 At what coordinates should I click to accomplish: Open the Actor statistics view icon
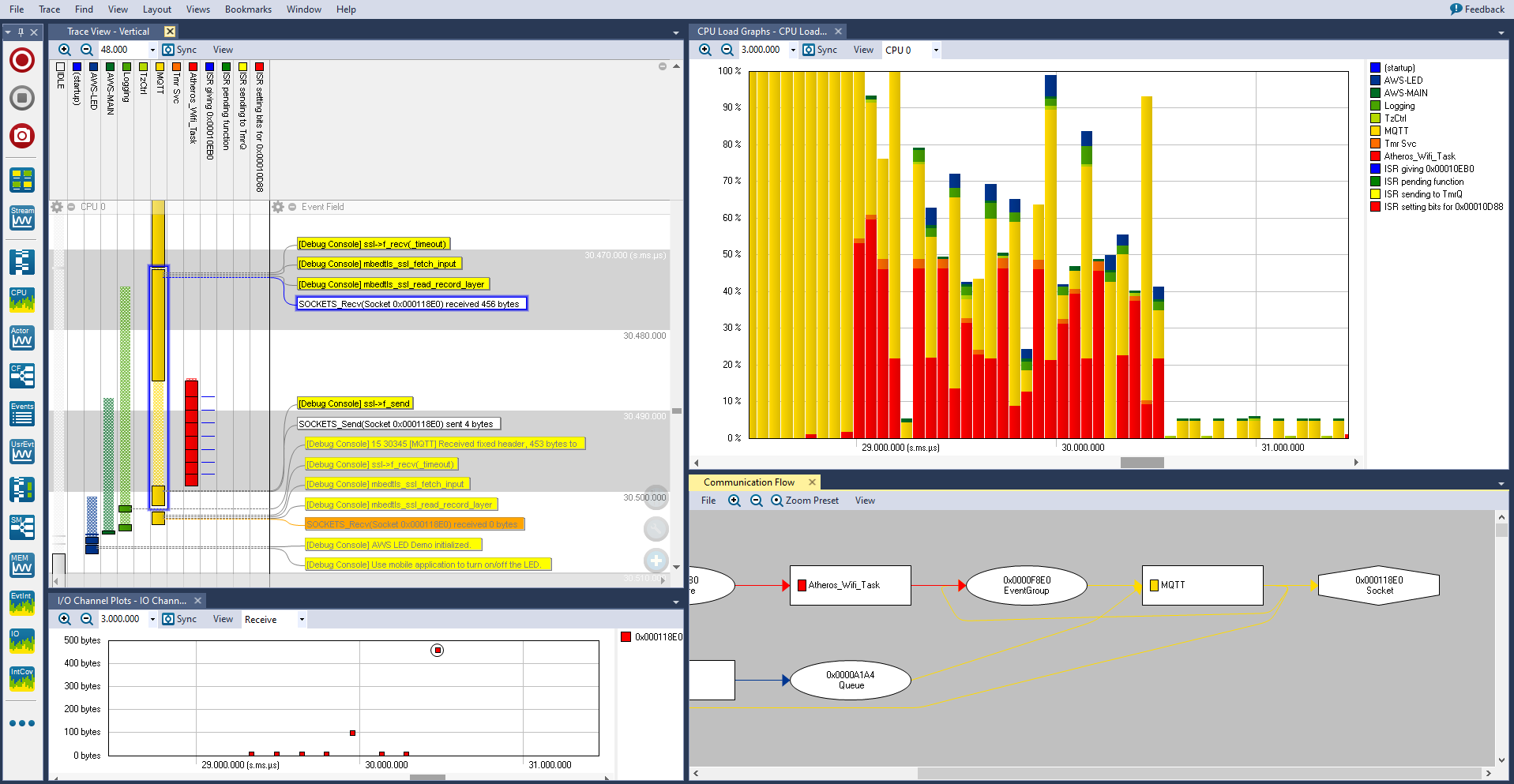[21, 338]
